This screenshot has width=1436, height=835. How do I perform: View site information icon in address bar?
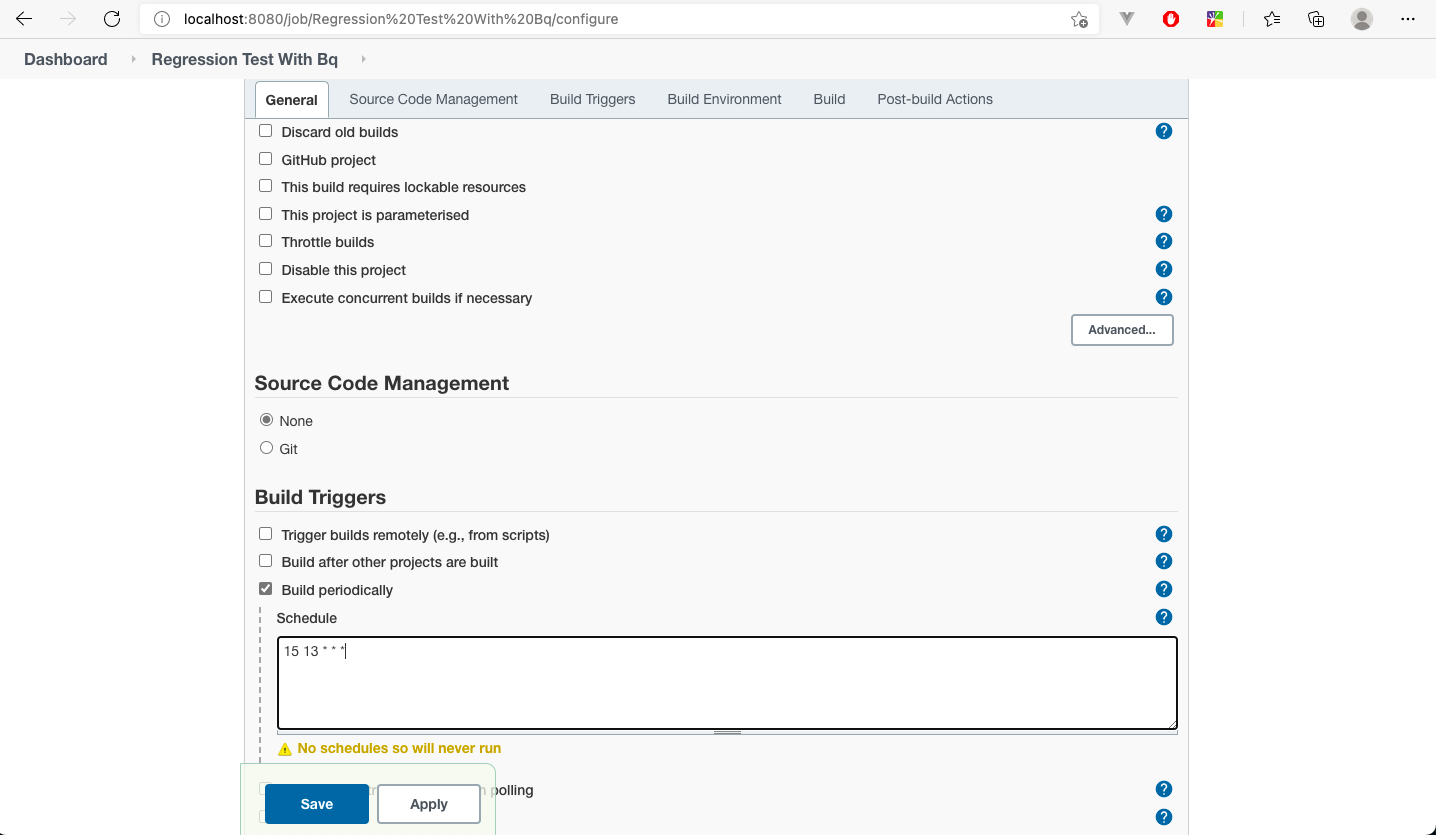[x=163, y=19]
